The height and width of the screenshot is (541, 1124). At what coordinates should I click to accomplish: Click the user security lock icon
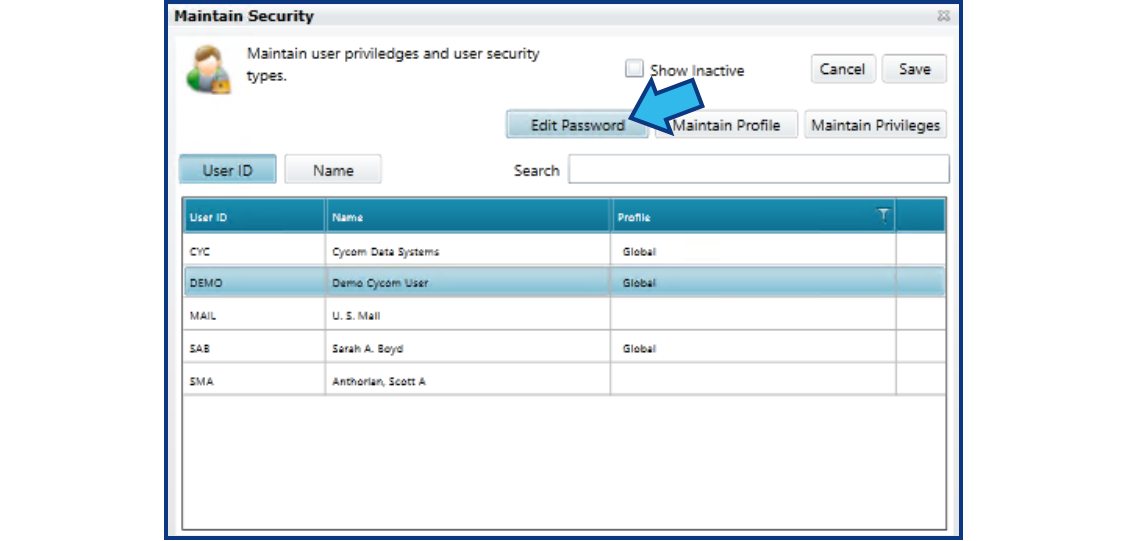208,70
